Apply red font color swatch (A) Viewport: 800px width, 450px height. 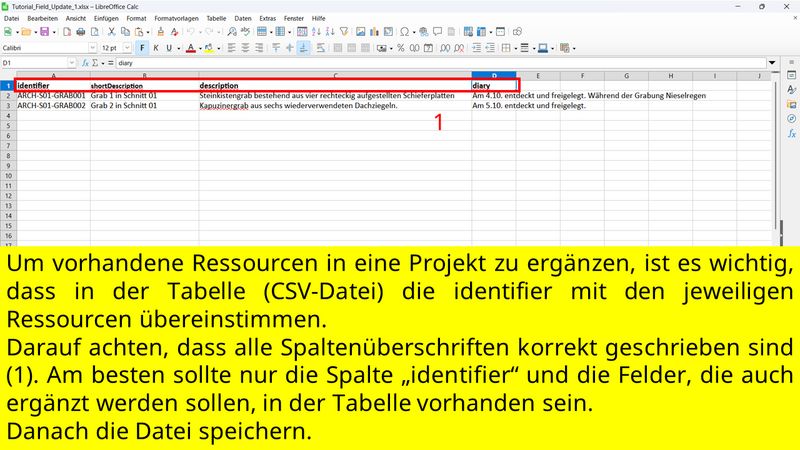tap(191, 48)
